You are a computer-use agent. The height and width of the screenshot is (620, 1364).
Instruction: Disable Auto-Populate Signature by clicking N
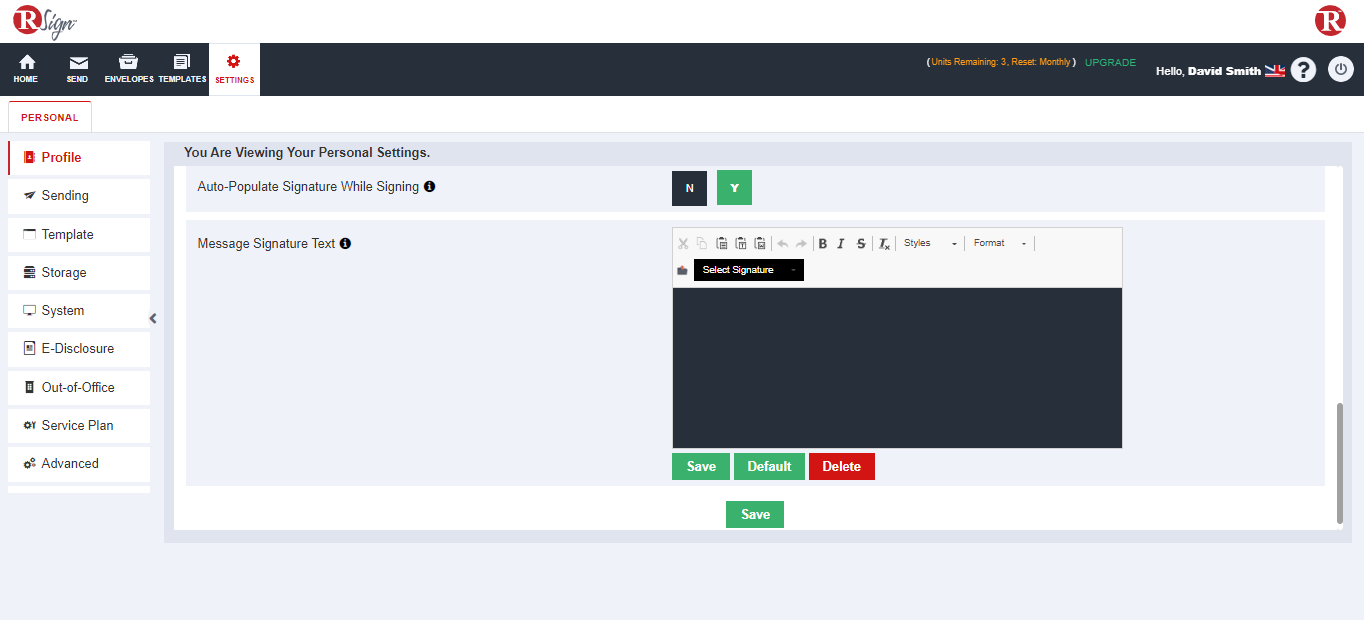[x=689, y=187]
